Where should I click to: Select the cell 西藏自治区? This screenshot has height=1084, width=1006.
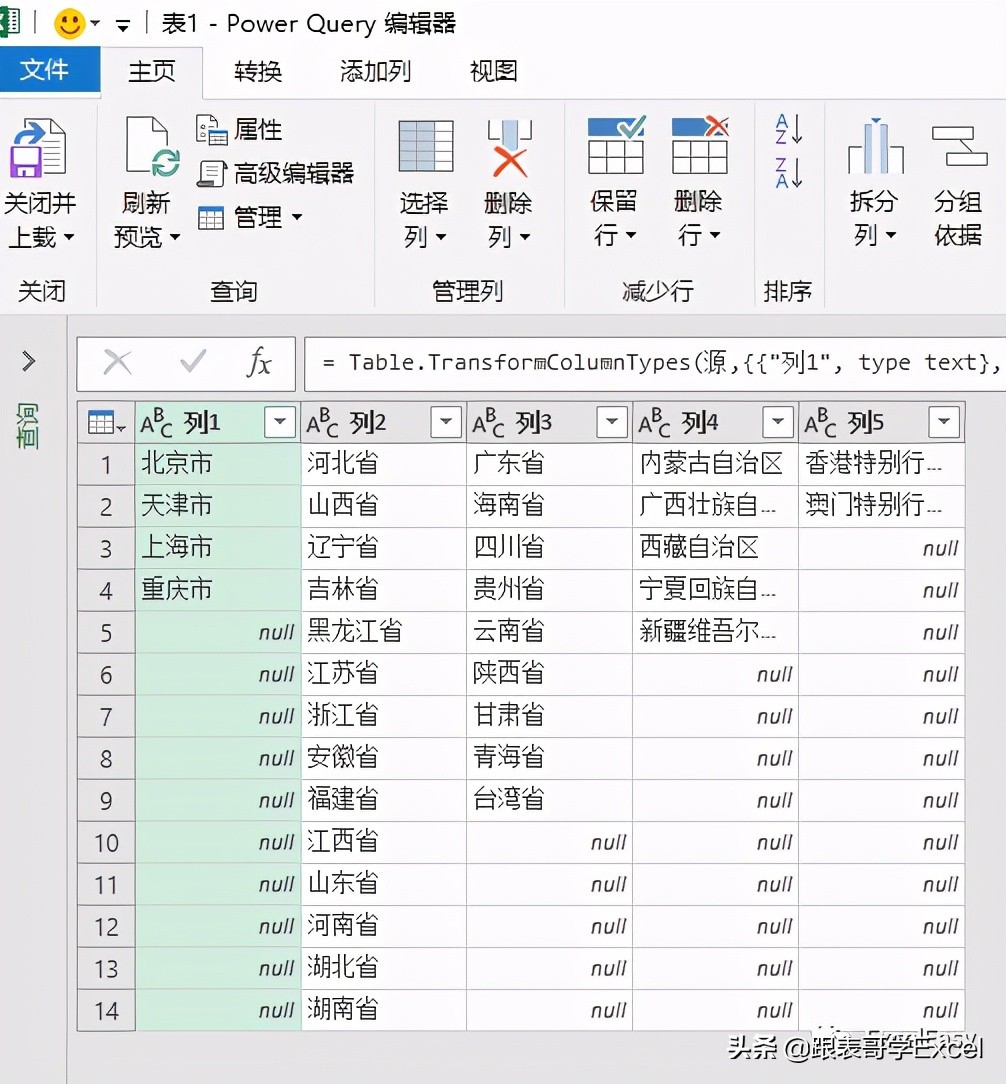716,548
